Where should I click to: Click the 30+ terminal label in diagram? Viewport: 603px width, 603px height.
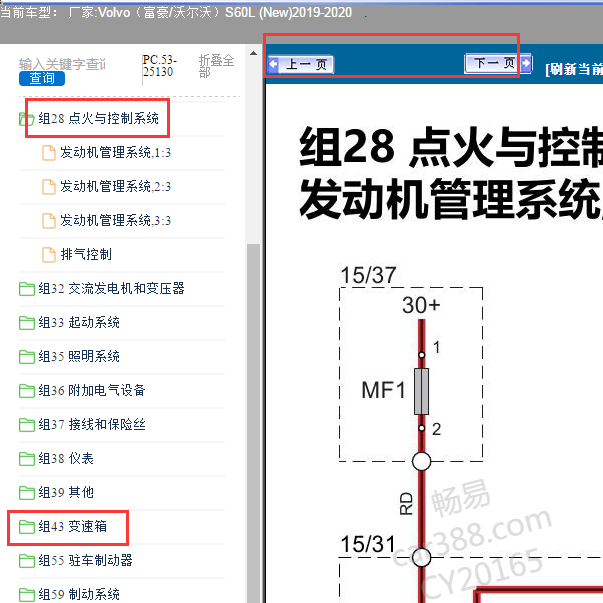pyautogui.click(x=421, y=305)
